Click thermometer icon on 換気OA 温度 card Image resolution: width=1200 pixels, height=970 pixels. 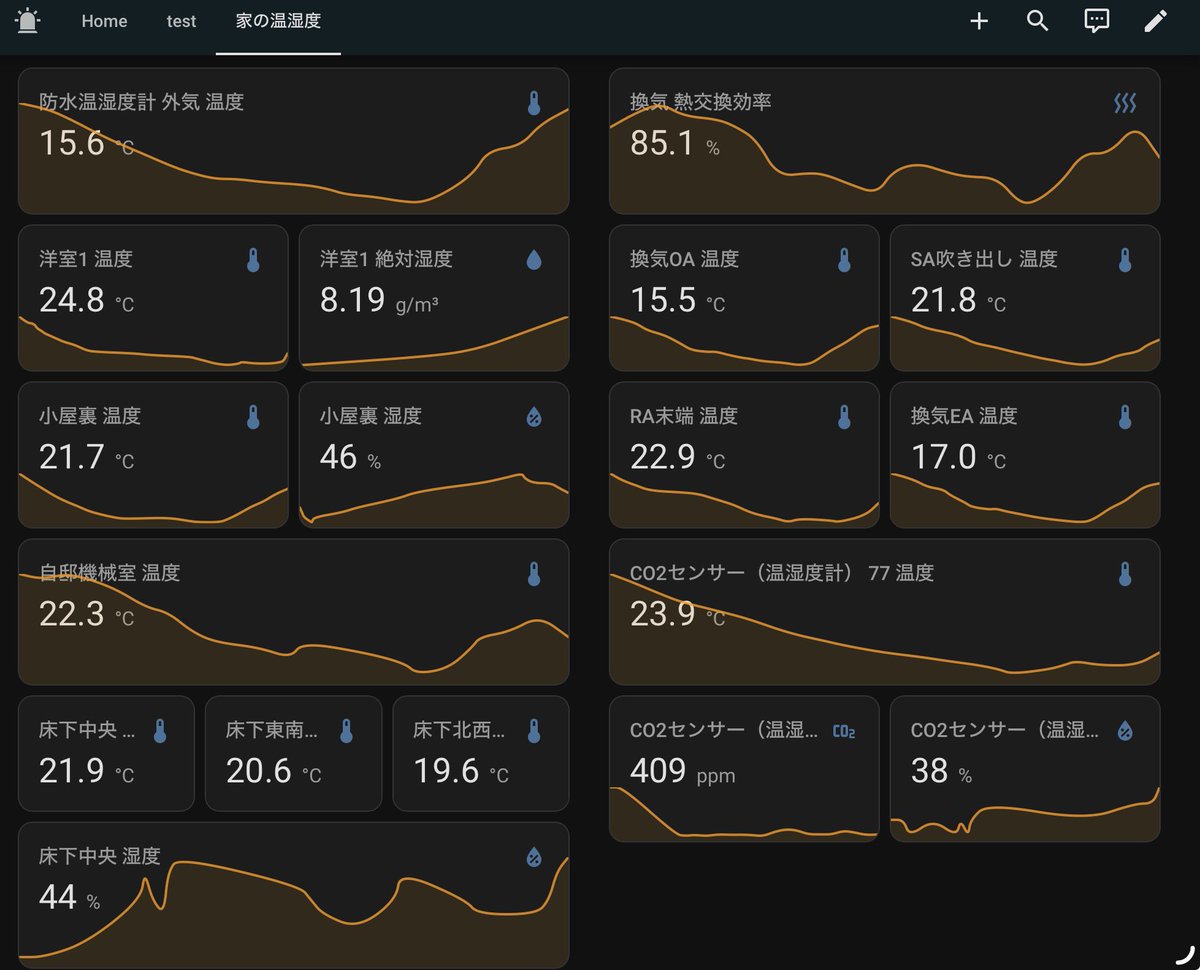click(844, 260)
